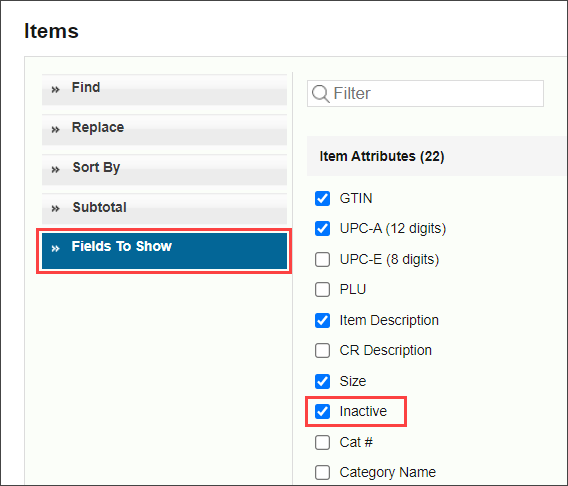The image size is (568, 486).
Task: Enable the UPC-E (8 digits) checkbox
Action: 322,259
